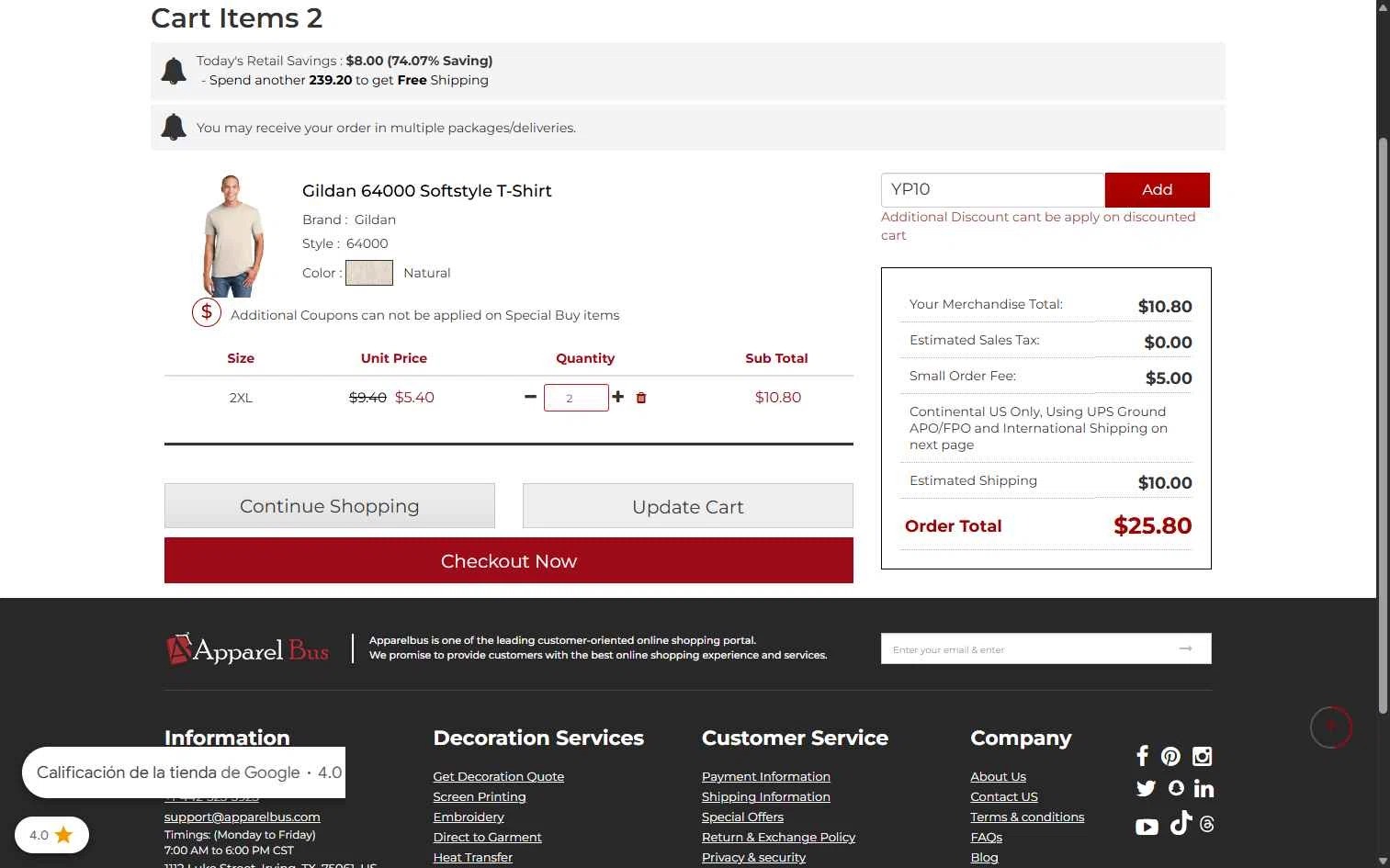Viewport: 1390px width, 868px height.
Task: Click the 2XL size cell
Action: [x=241, y=398]
